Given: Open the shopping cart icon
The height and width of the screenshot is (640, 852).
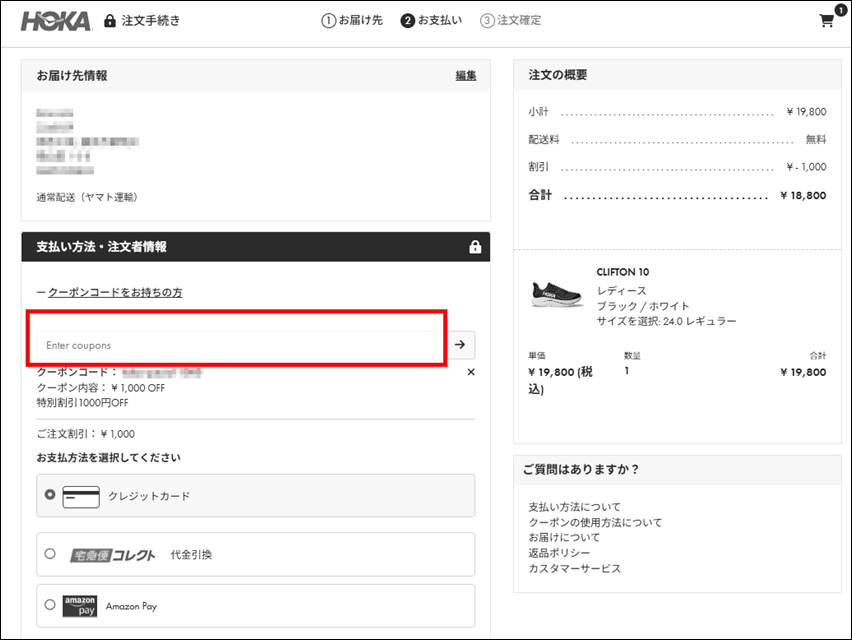Looking at the screenshot, I should click(826, 21).
